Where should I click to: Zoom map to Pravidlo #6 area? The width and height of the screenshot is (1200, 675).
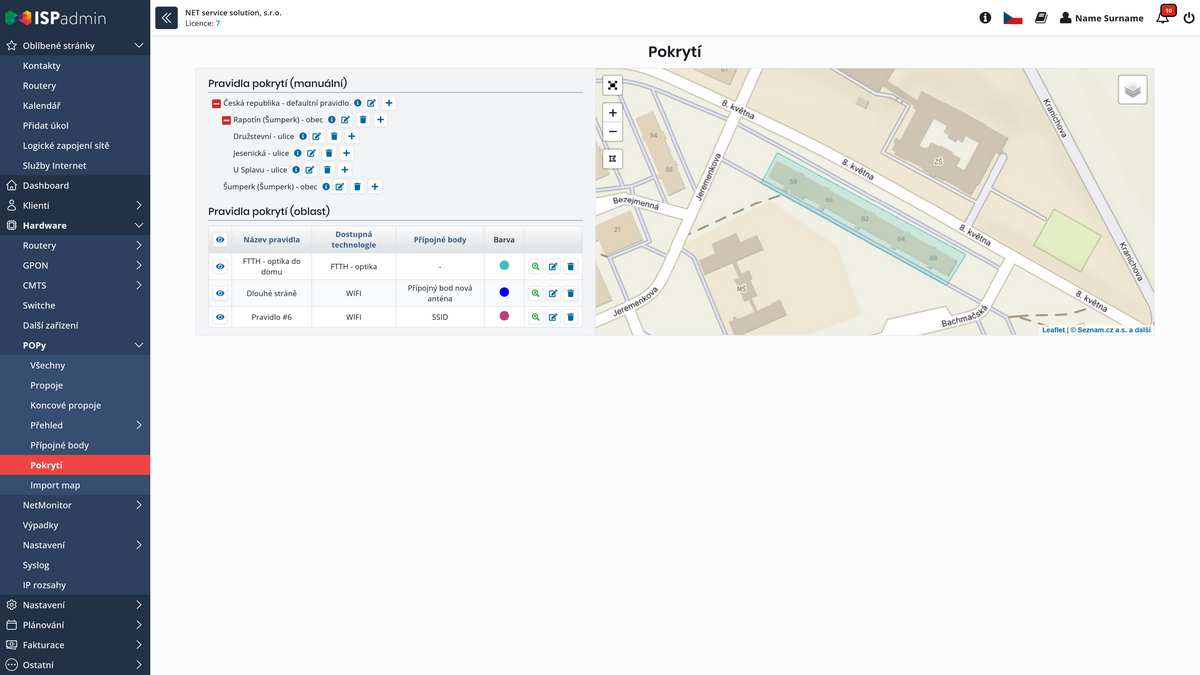[535, 317]
